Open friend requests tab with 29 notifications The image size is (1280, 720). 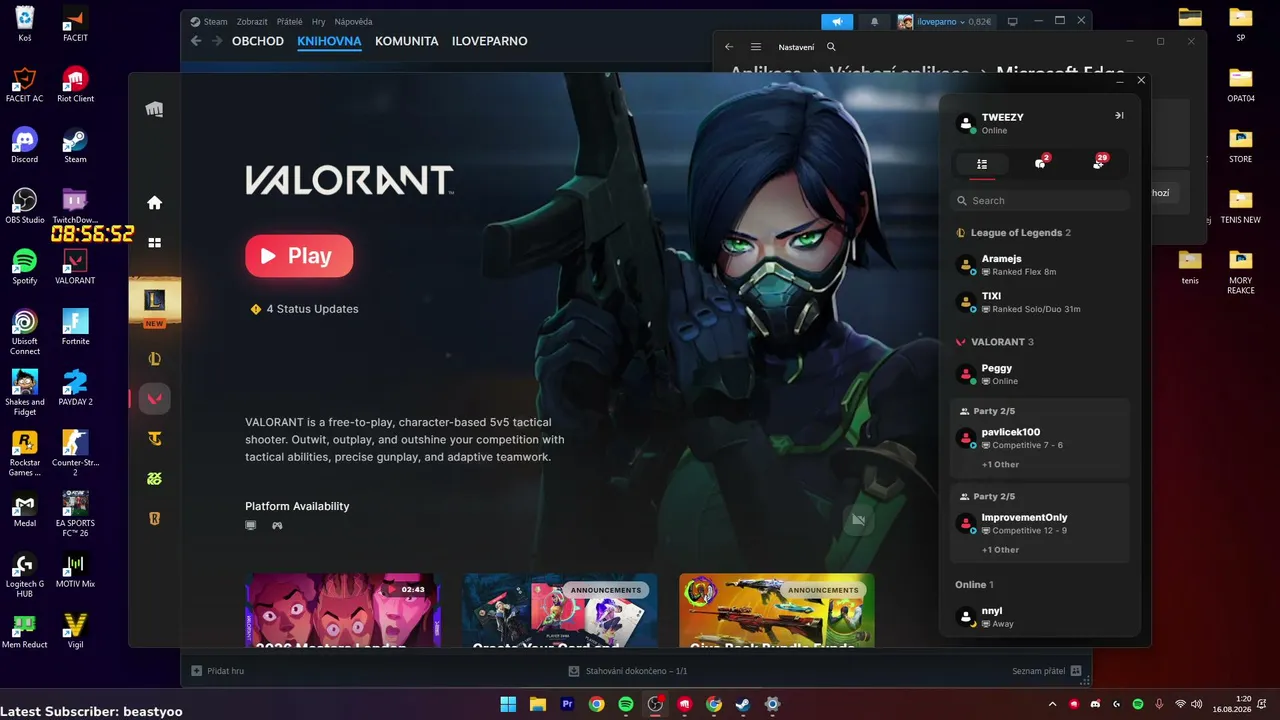(1099, 164)
